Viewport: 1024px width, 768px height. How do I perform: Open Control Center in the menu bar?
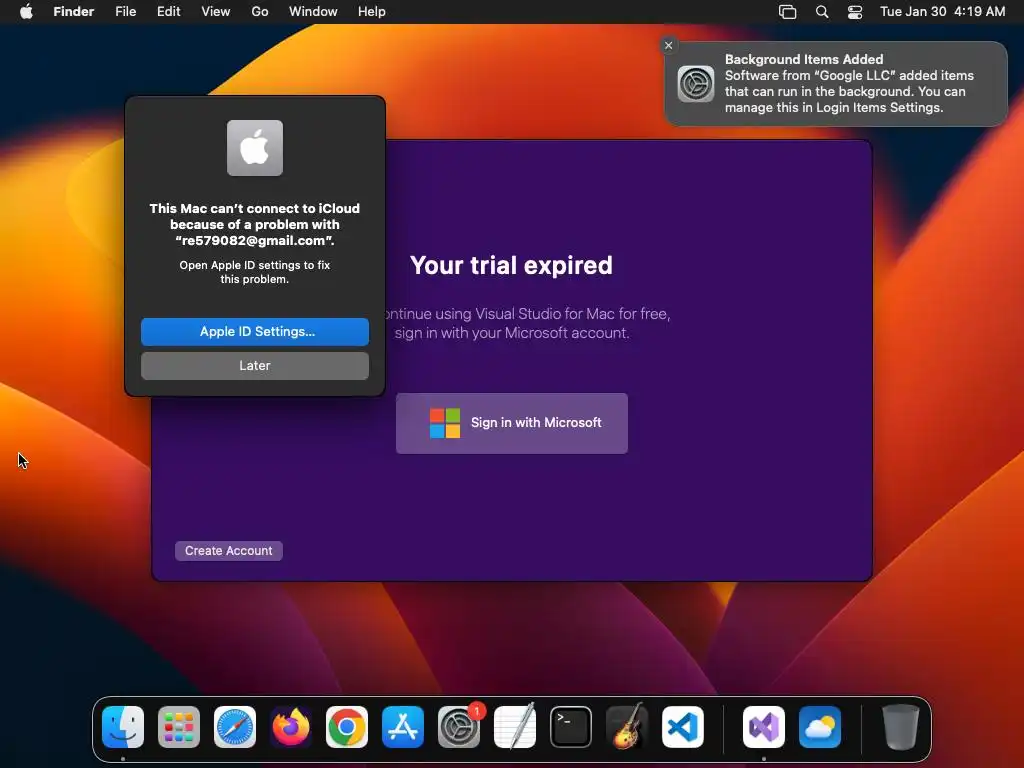pos(855,12)
